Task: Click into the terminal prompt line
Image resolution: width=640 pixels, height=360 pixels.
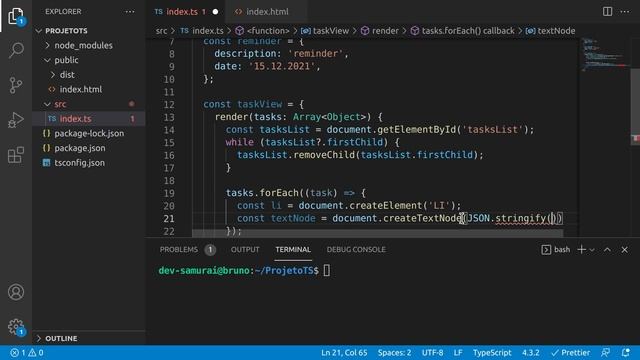Action: (x=244, y=271)
